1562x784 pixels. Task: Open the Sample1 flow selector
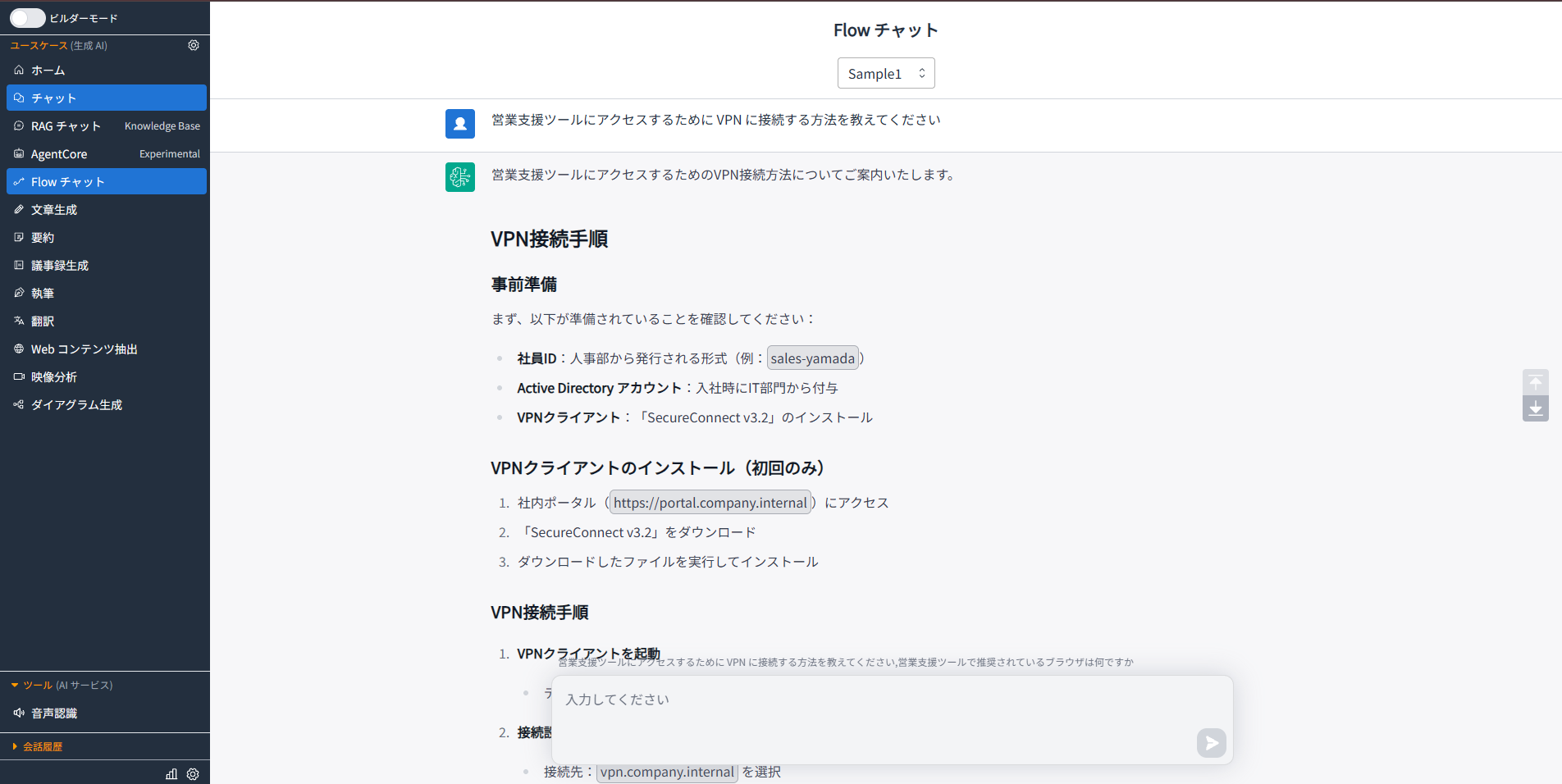[886, 73]
